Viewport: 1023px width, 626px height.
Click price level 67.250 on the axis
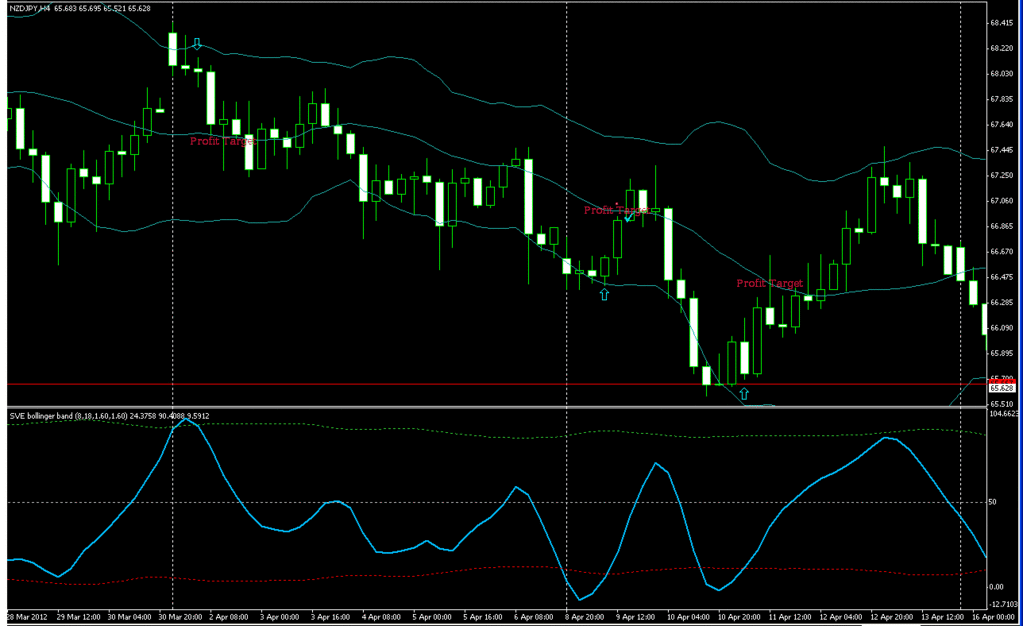point(1001,175)
